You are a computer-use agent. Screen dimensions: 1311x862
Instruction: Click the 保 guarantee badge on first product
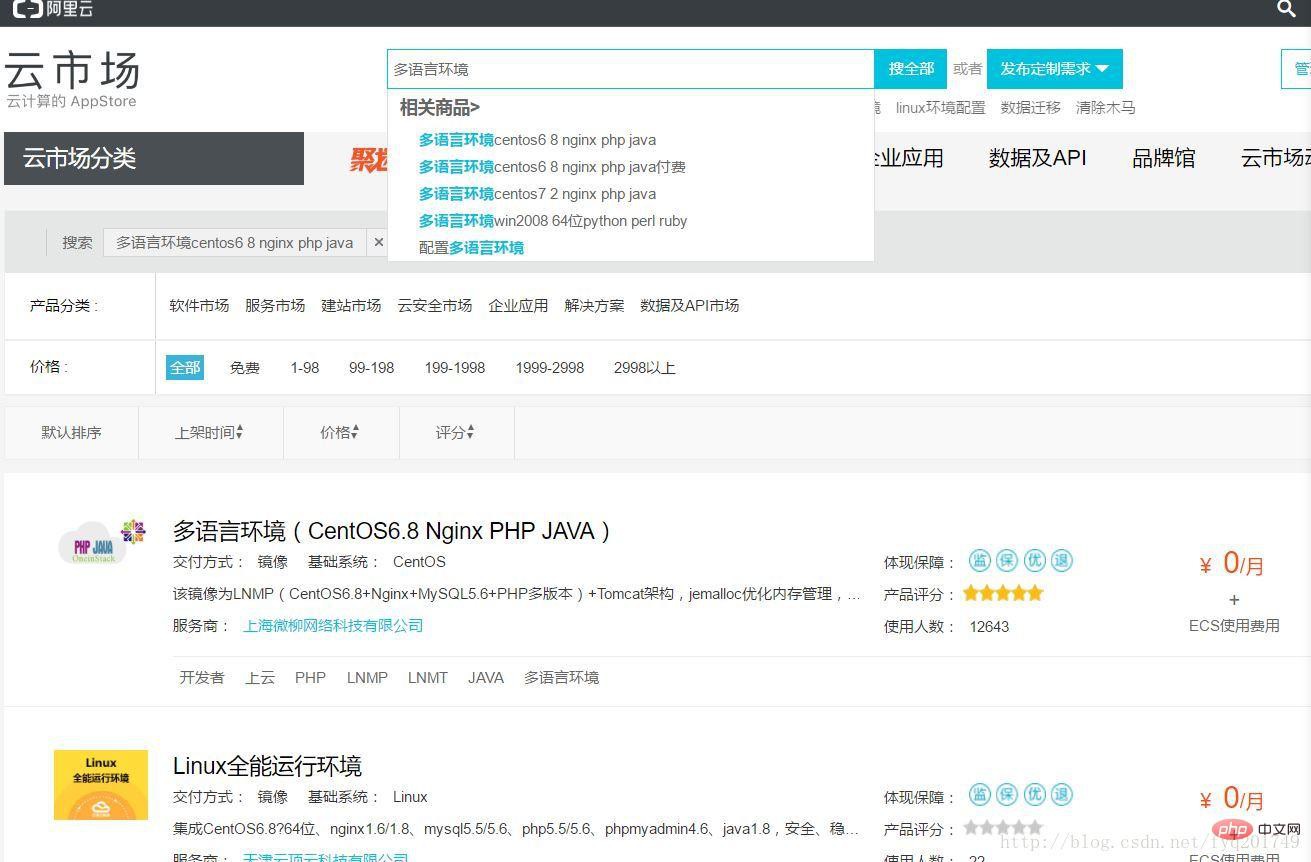1007,561
